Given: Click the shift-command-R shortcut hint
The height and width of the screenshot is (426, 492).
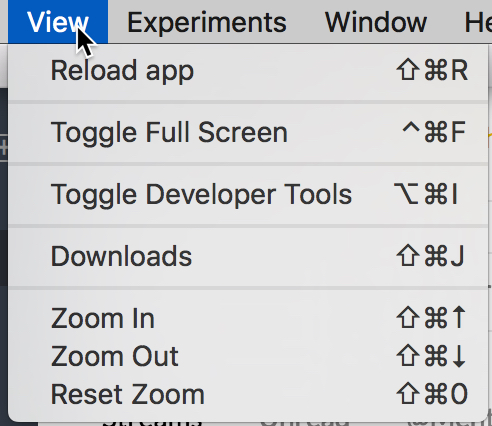Looking at the screenshot, I should 432,70.
